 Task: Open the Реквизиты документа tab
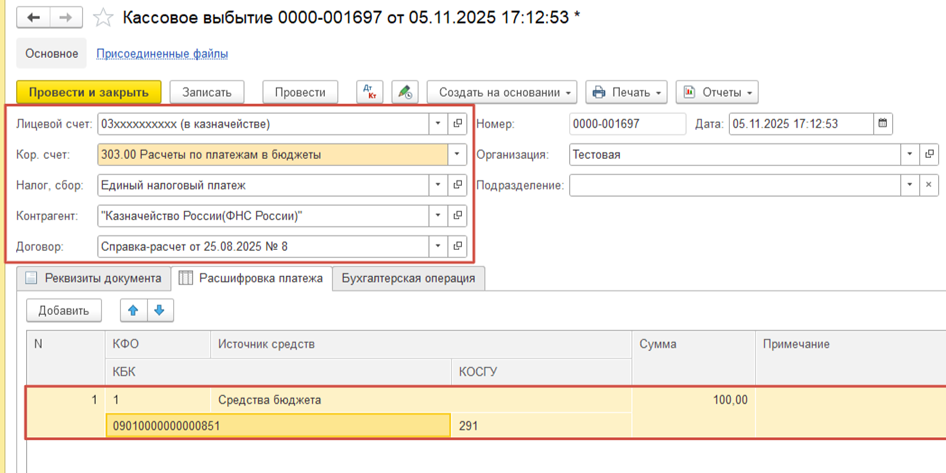94,278
